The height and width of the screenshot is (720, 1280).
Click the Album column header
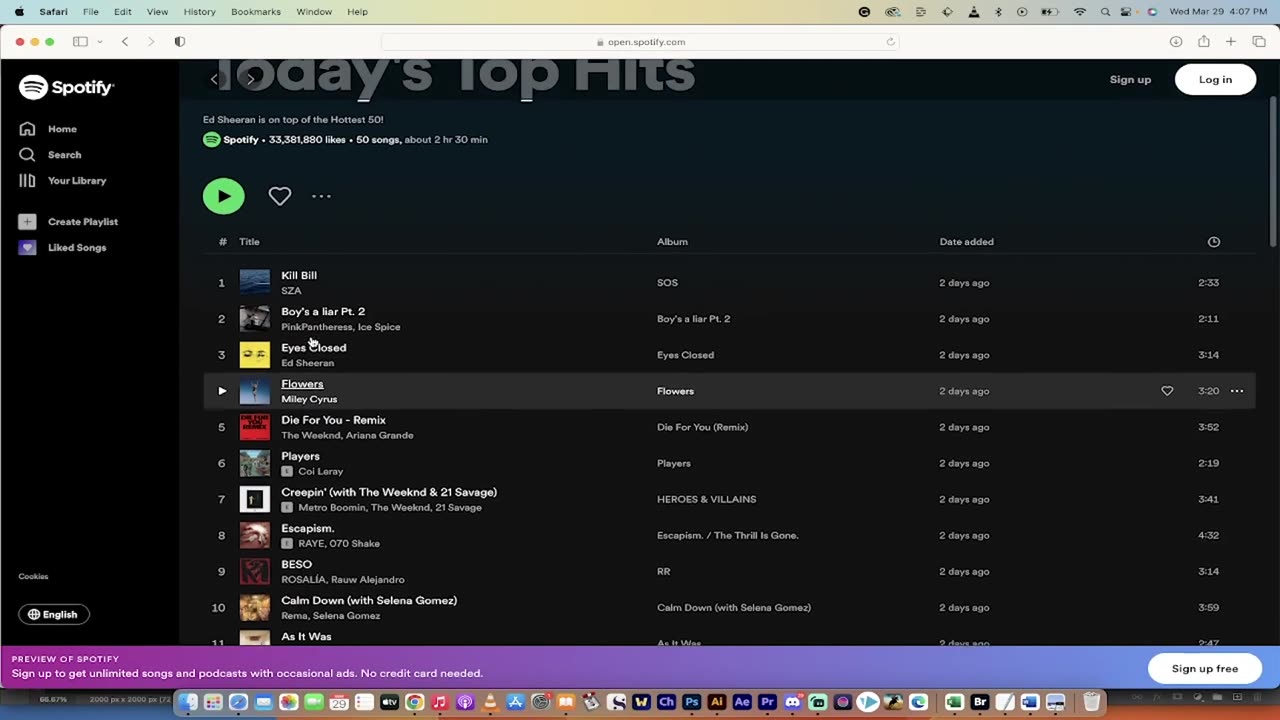(x=672, y=242)
